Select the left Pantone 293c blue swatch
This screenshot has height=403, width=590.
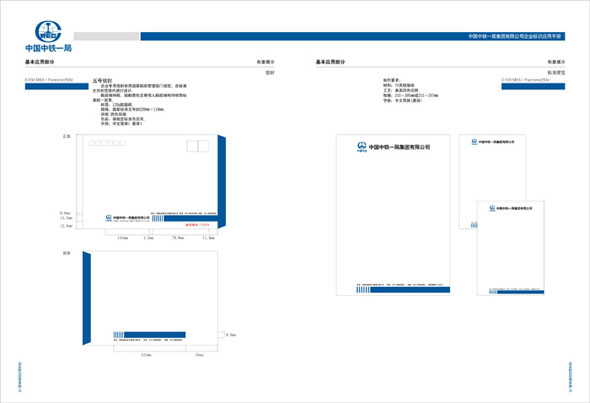pyautogui.click(x=57, y=87)
